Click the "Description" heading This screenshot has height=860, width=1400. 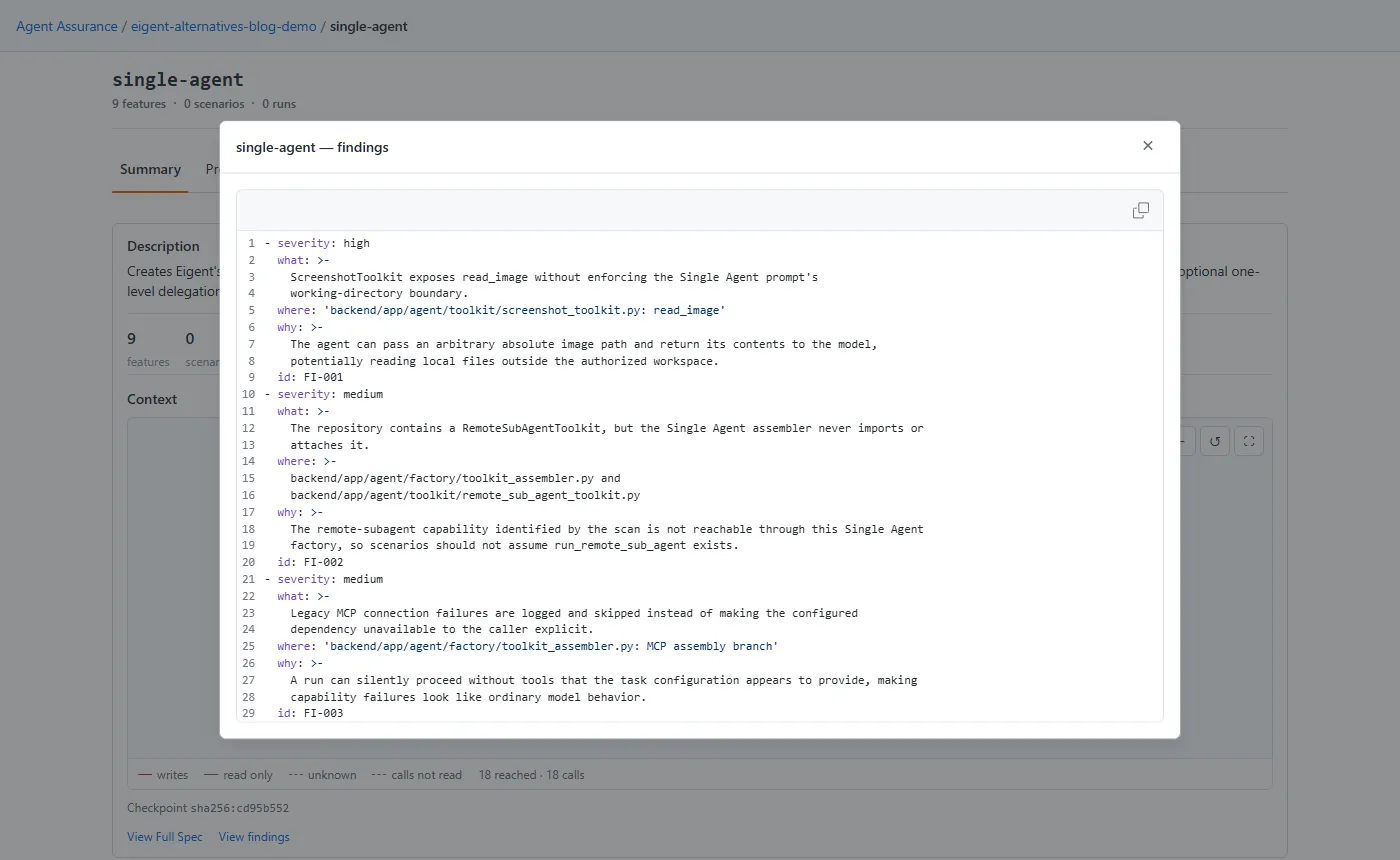[163, 246]
